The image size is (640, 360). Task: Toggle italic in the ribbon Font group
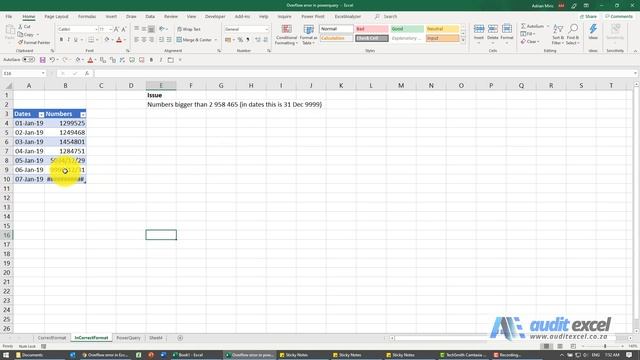point(68,40)
